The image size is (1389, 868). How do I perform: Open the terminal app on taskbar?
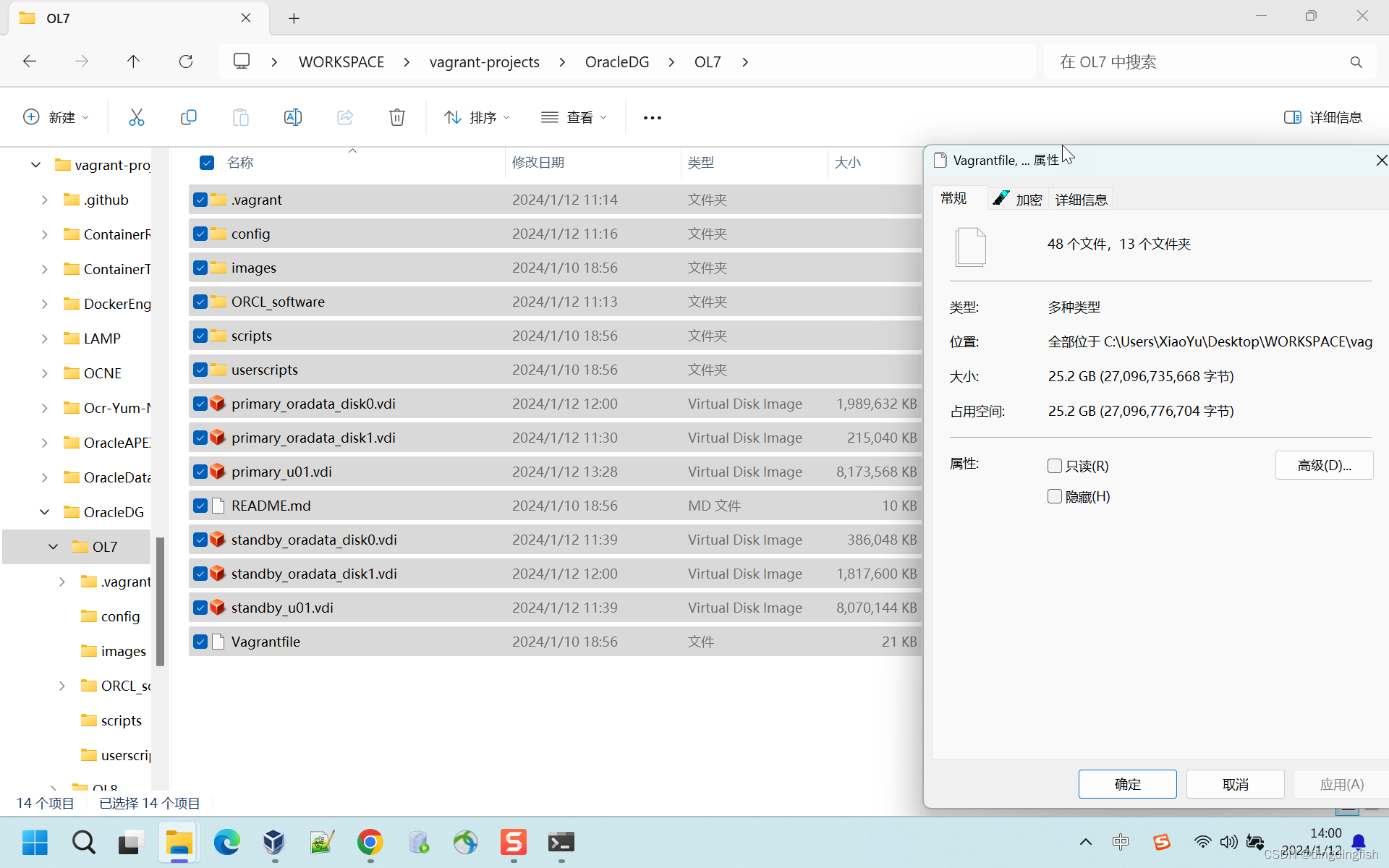coord(561,842)
